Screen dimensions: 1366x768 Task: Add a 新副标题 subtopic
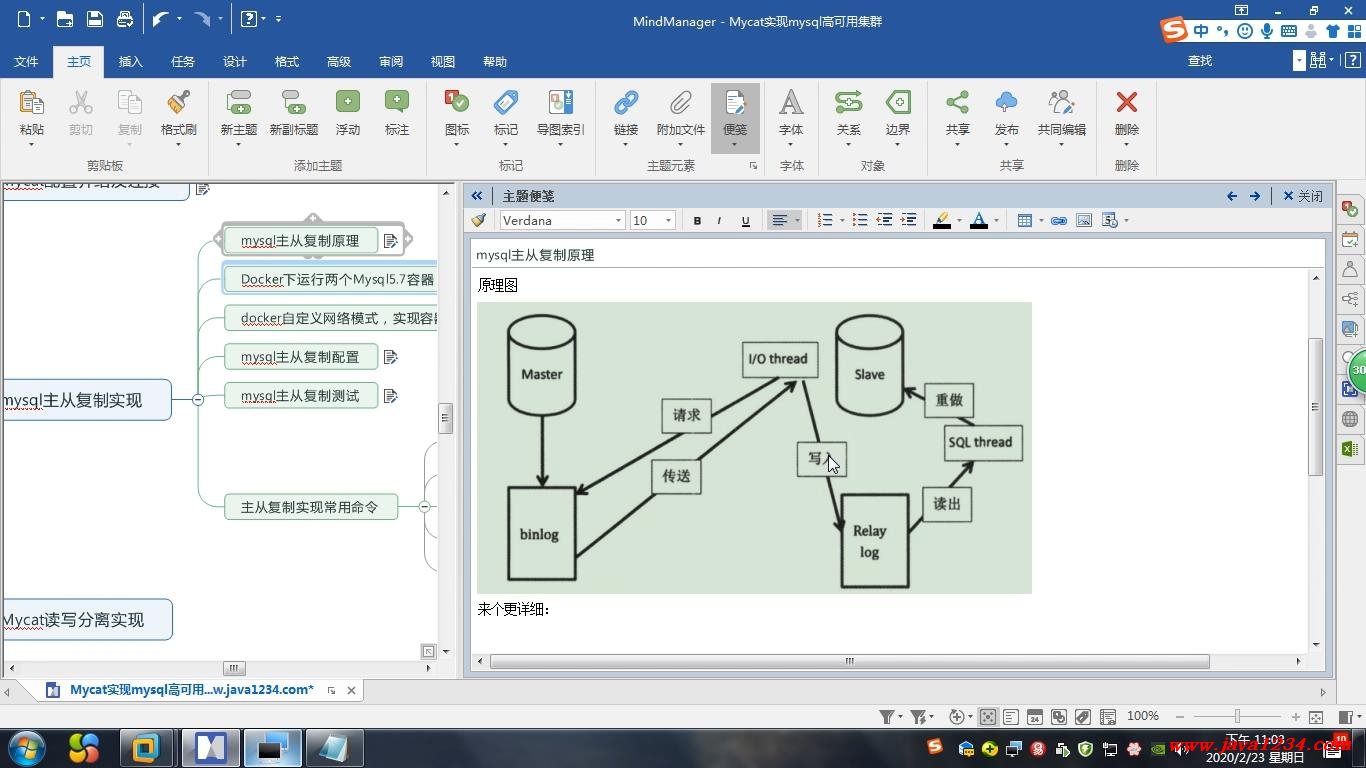click(x=293, y=104)
